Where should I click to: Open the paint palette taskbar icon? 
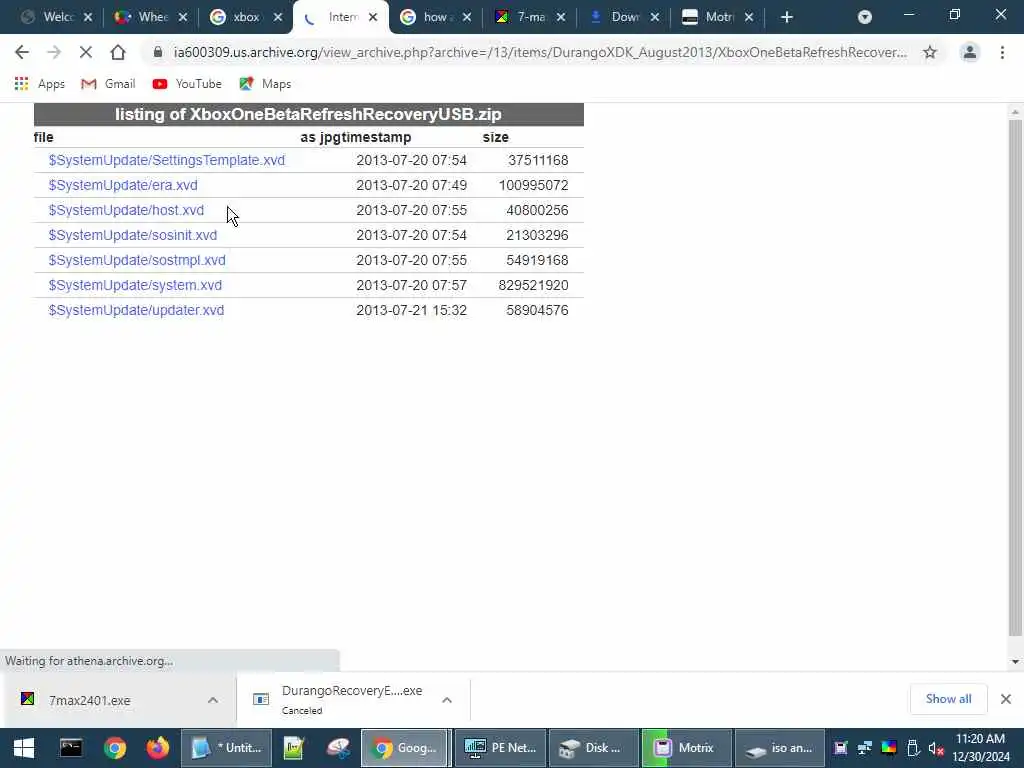tap(338, 748)
